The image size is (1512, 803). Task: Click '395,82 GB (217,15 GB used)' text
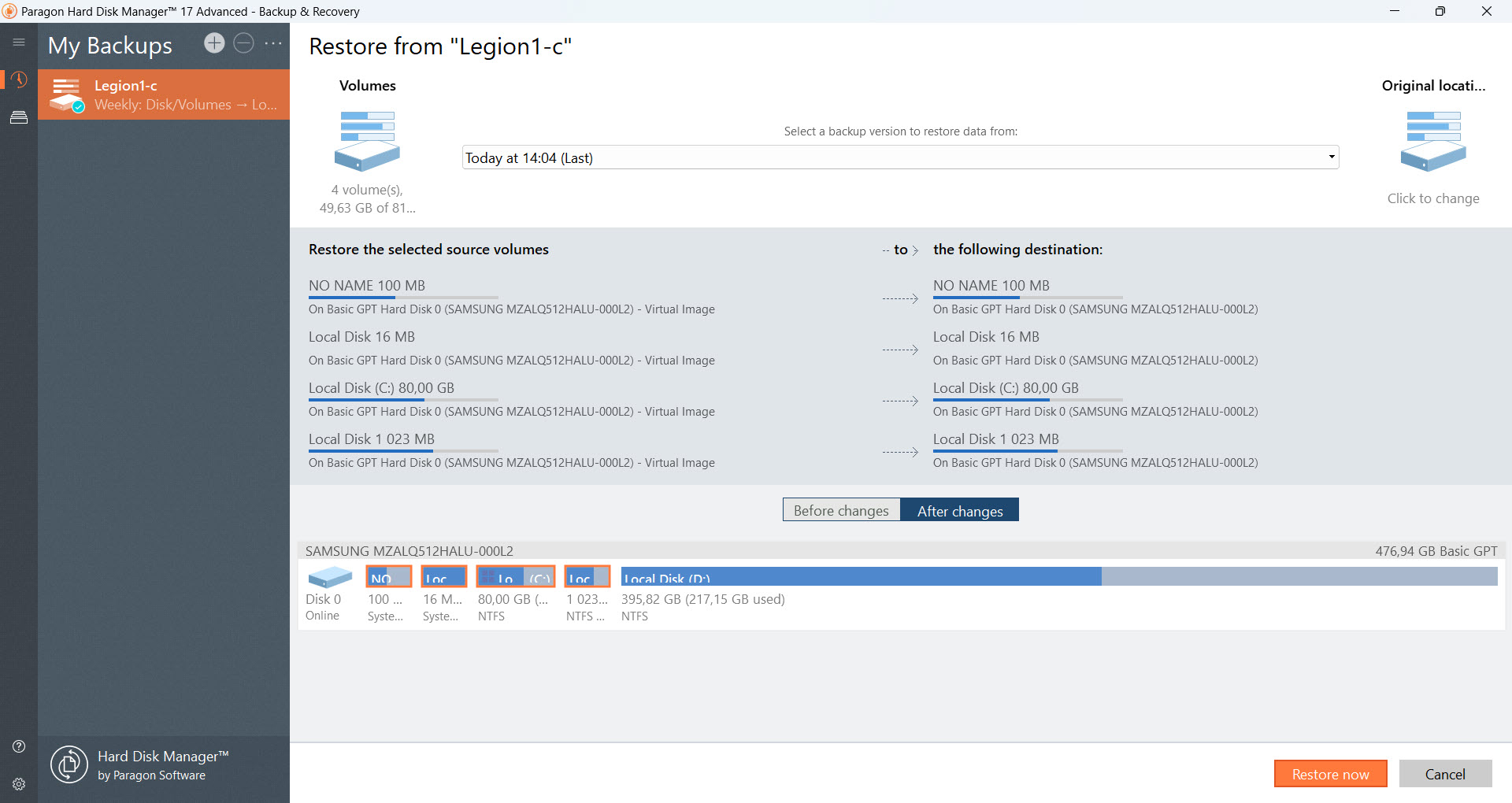pyautogui.click(x=703, y=599)
